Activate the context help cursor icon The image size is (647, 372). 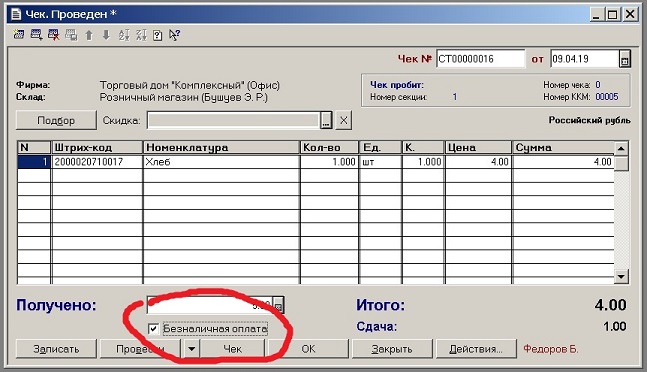(175, 35)
